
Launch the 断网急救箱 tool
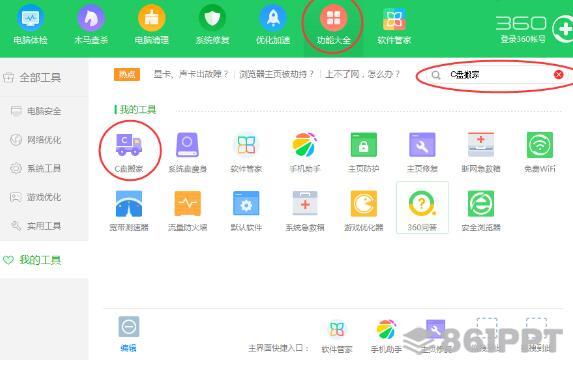tap(481, 153)
